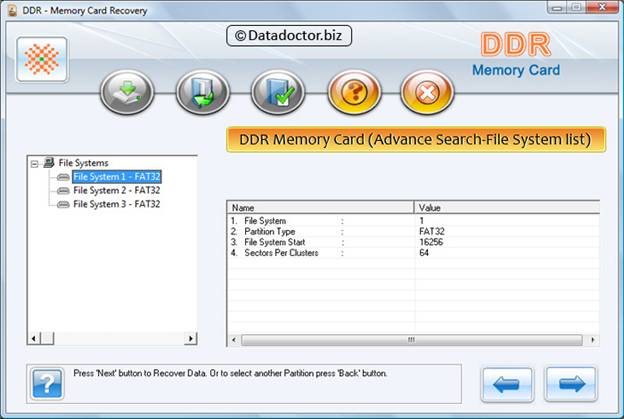Minimize the DDR Memory Card Recovery window
Image resolution: width=624 pixels, height=419 pixels.
(x=558, y=7)
